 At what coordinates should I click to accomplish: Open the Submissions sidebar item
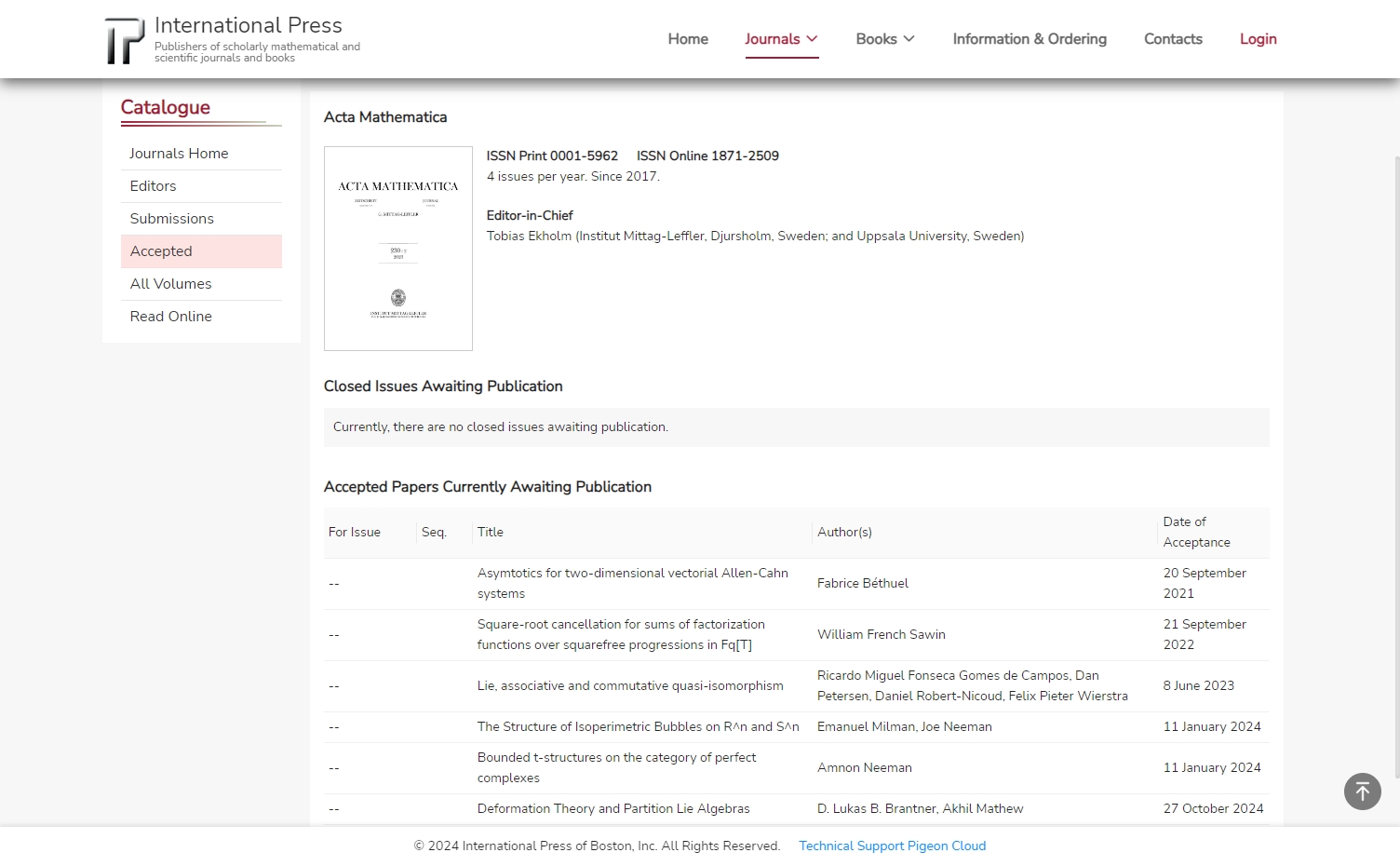point(201,219)
